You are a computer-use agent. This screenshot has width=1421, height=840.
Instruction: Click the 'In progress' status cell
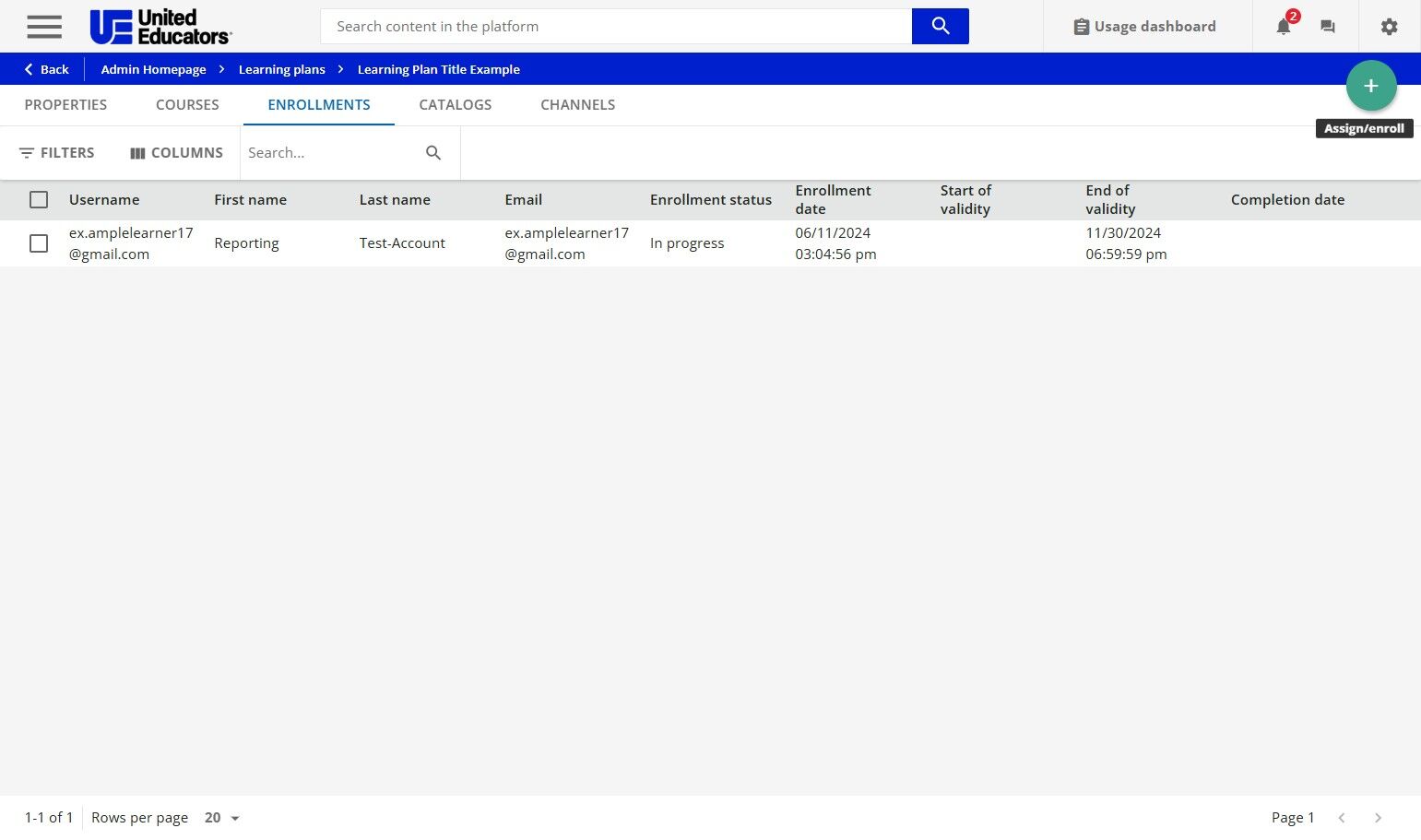click(687, 243)
